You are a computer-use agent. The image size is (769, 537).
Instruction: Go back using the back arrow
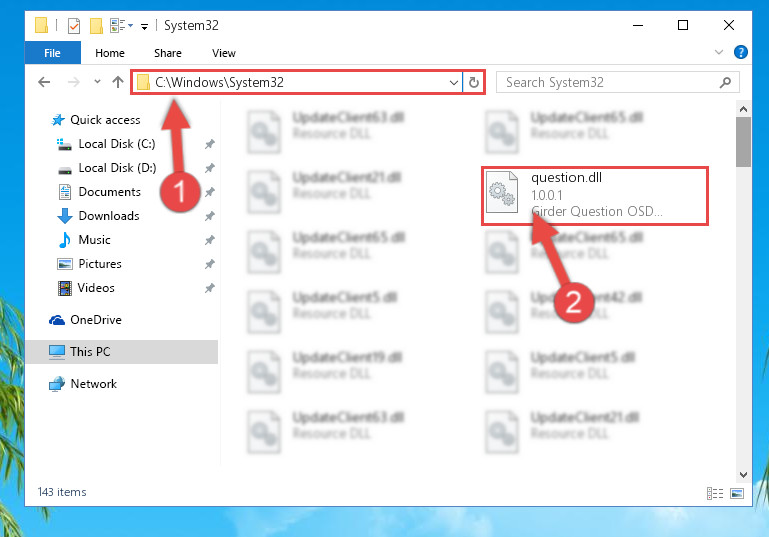tap(44, 82)
